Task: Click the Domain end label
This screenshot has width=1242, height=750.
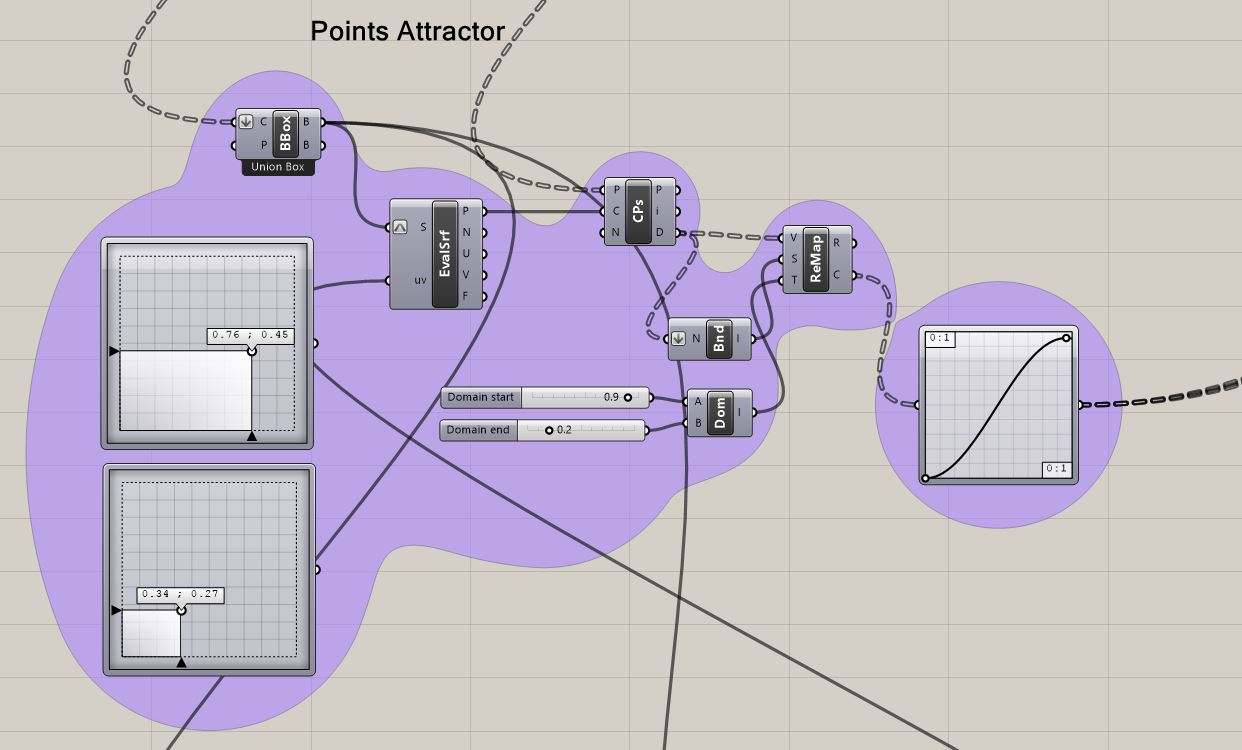Action: coord(478,430)
